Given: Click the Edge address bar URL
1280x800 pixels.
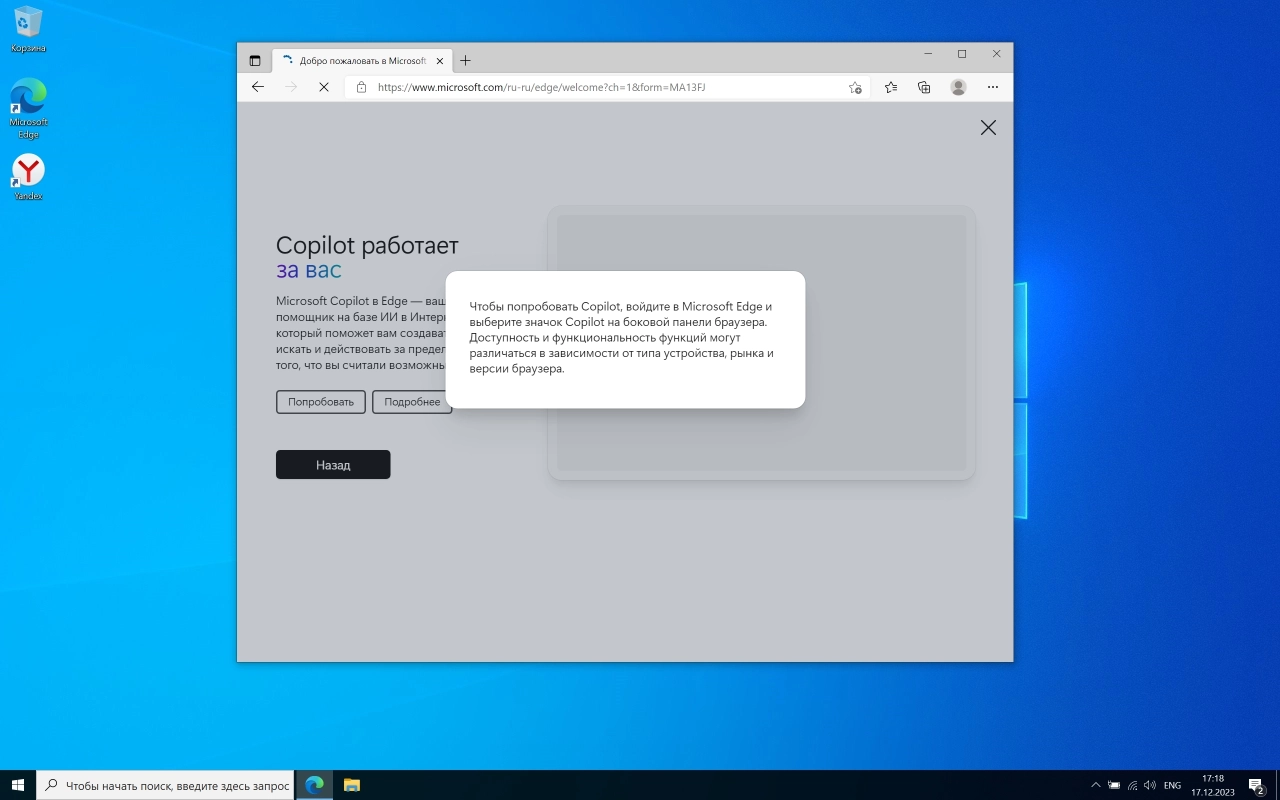Looking at the screenshot, I should 541,87.
